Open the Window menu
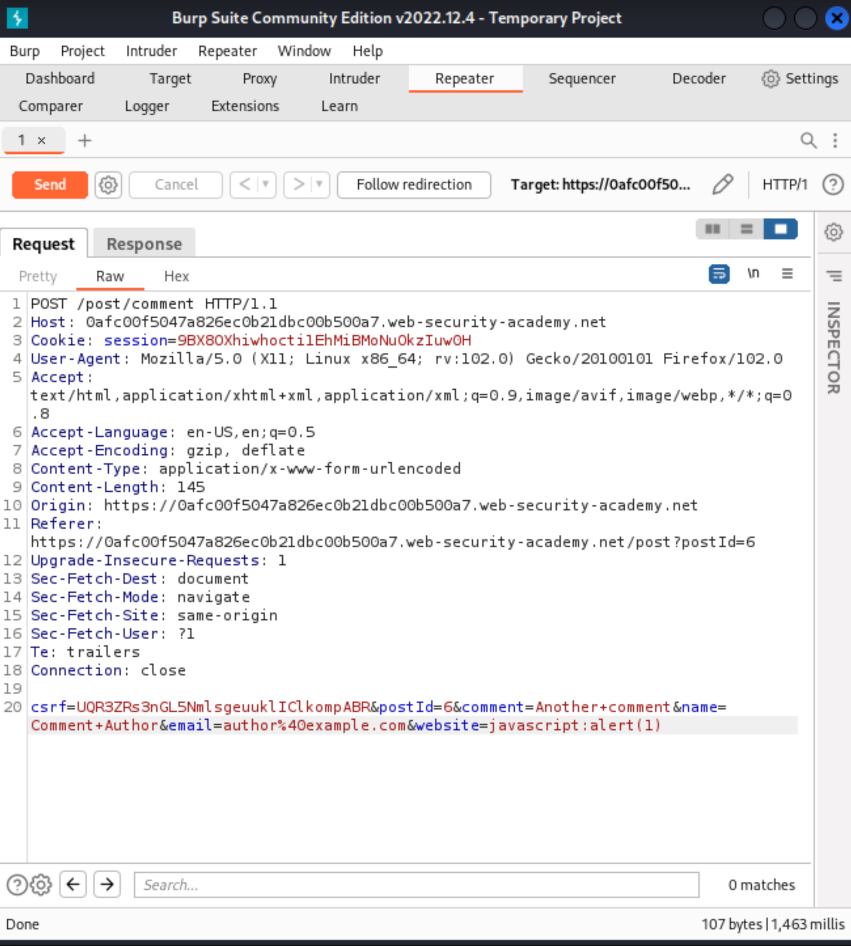The image size is (851, 946). 304,51
